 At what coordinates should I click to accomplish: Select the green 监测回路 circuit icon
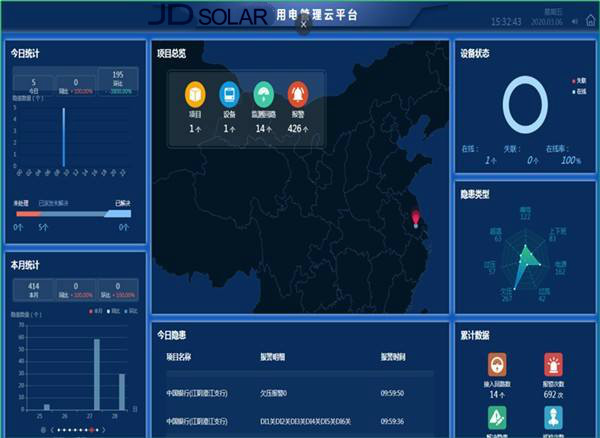pos(264,94)
